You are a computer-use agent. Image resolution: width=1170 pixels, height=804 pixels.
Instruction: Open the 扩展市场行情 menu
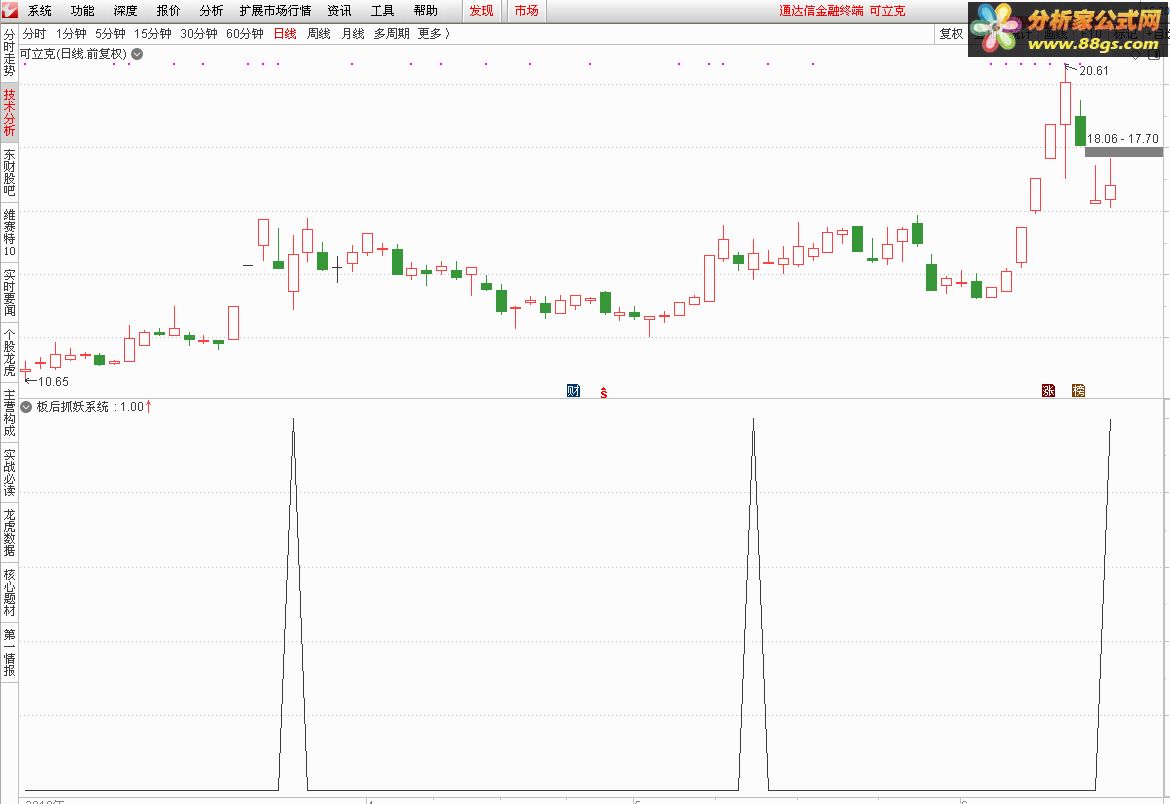[x=275, y=10]
